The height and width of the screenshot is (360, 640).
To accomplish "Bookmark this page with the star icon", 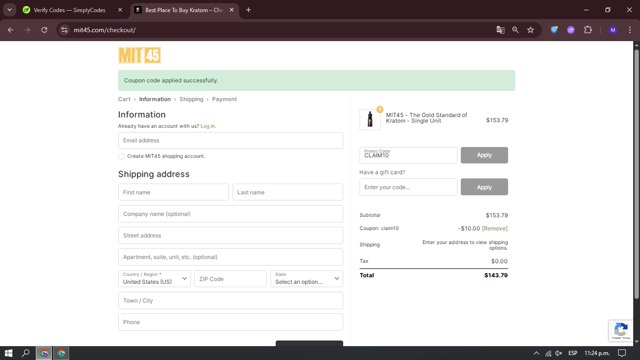I will coord(530,30).
